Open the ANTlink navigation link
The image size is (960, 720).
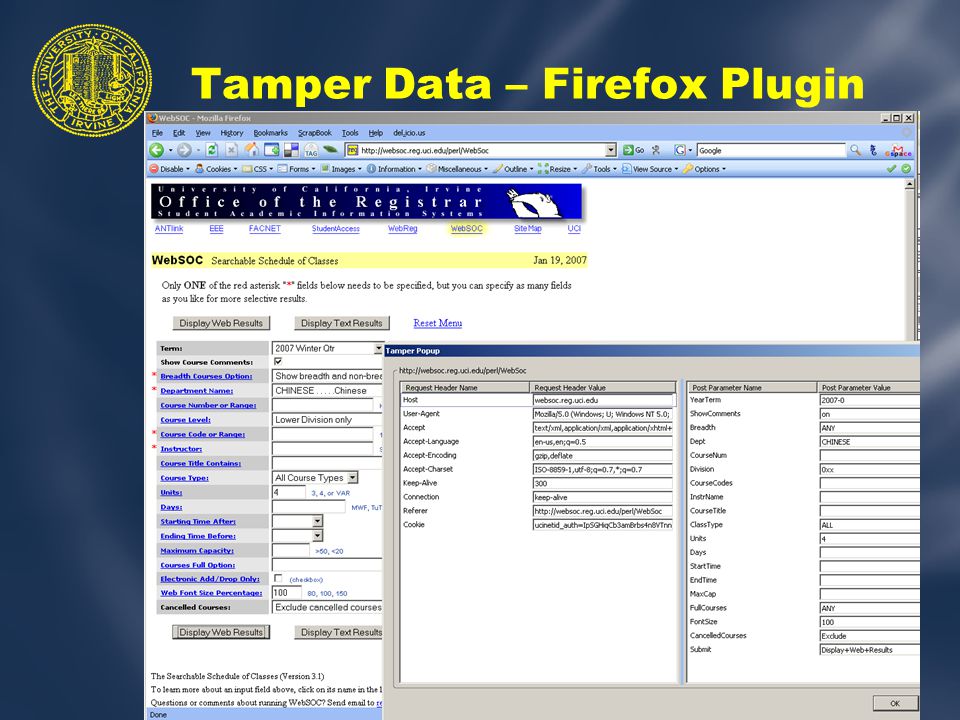coord(169,228)
